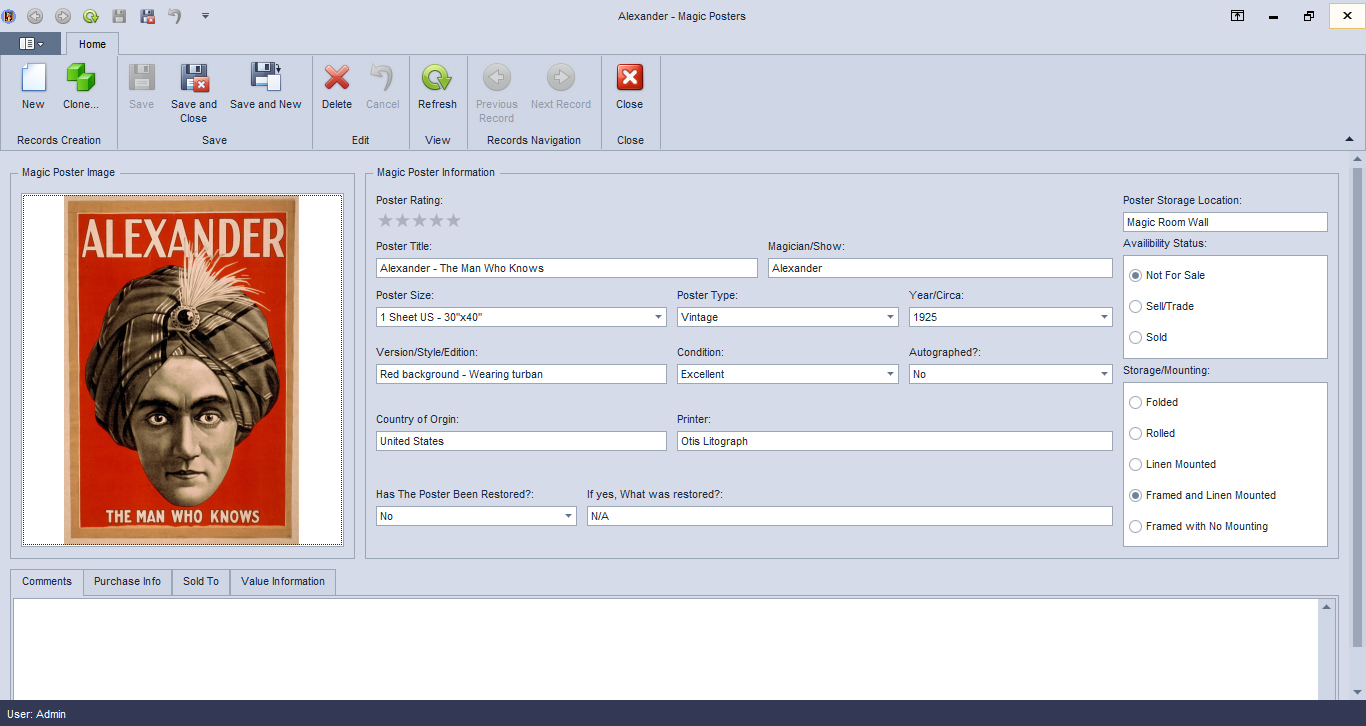Switch to the Comments tab
The width and height of the screenshot is (1366, 726).
pos(47,582)
